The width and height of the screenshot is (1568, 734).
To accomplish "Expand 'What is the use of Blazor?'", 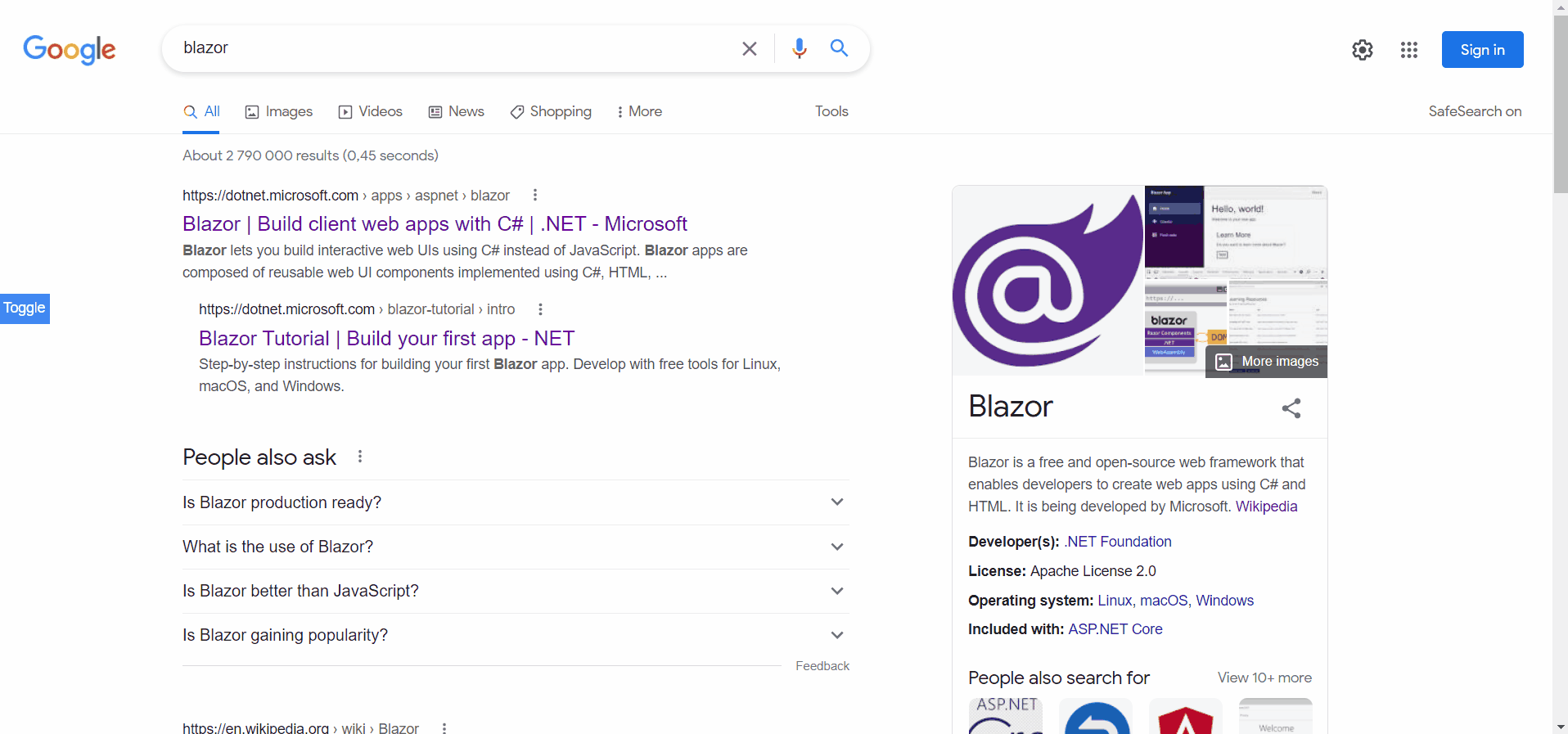I will [x=516, y=547].
